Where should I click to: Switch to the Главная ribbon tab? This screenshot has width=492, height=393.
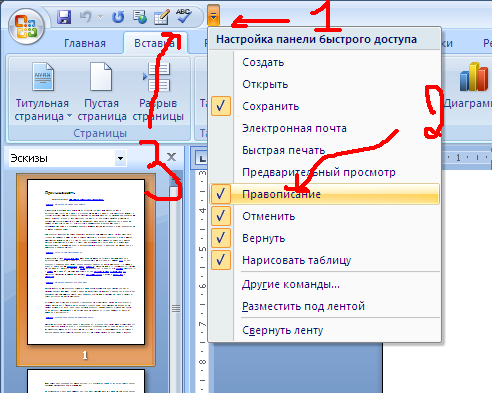tap(85, 43)
